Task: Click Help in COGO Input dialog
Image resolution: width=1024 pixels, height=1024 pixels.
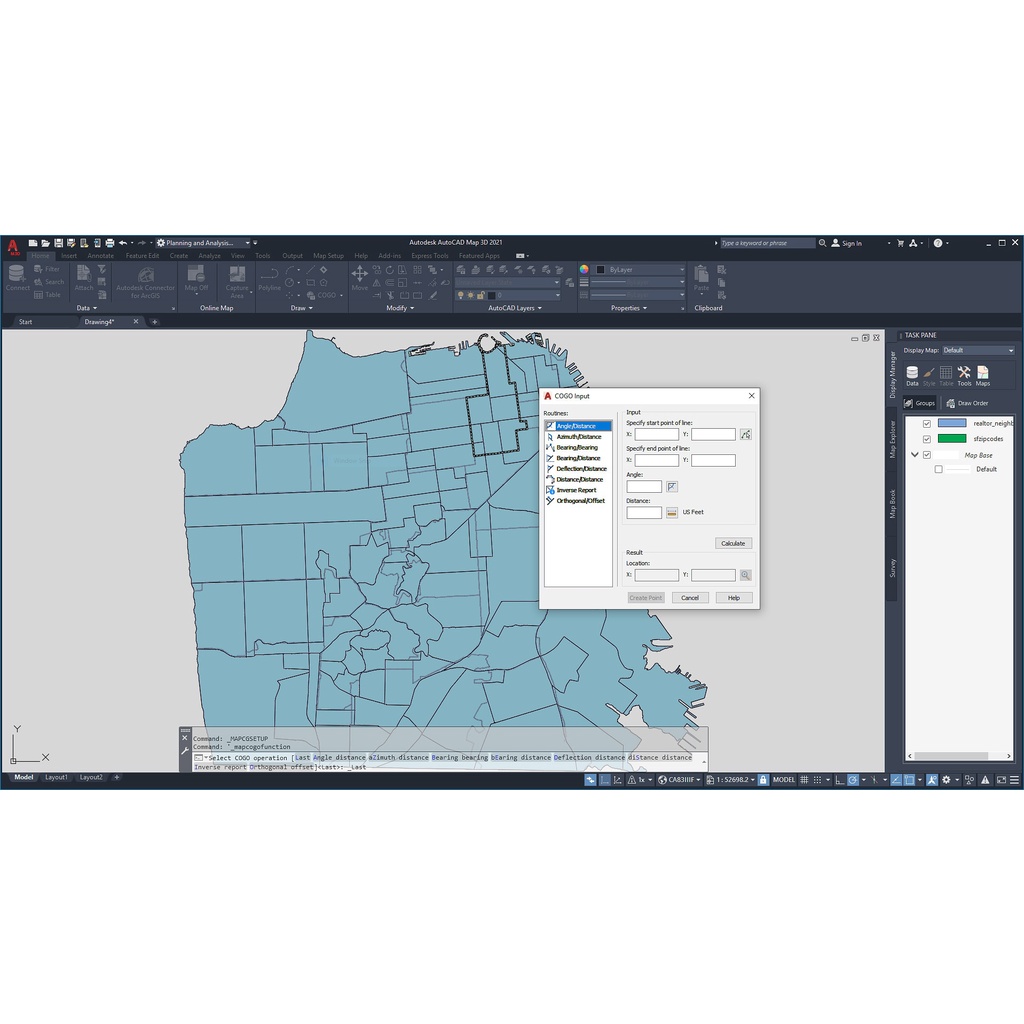Action: click(x=734, y=598)
